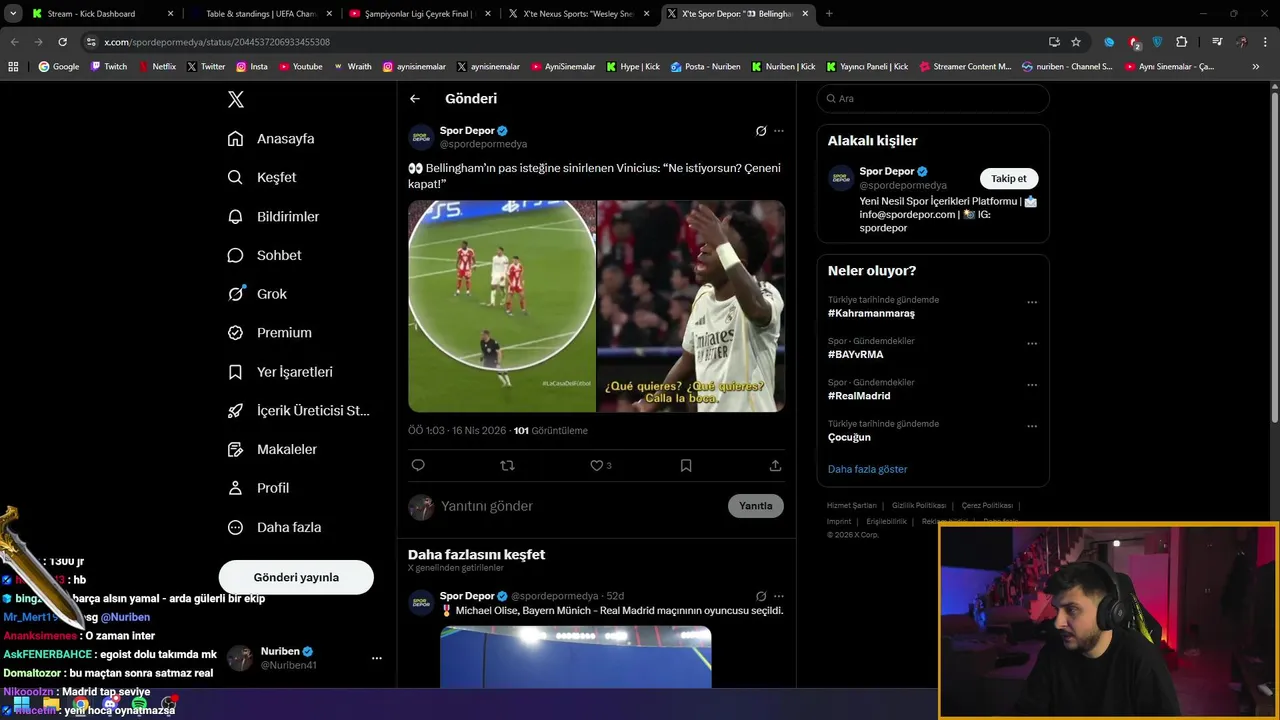Open more options for Çocuğun trend
The height and width of the screenshot is (720, 1280).
tap(1032, 426)
